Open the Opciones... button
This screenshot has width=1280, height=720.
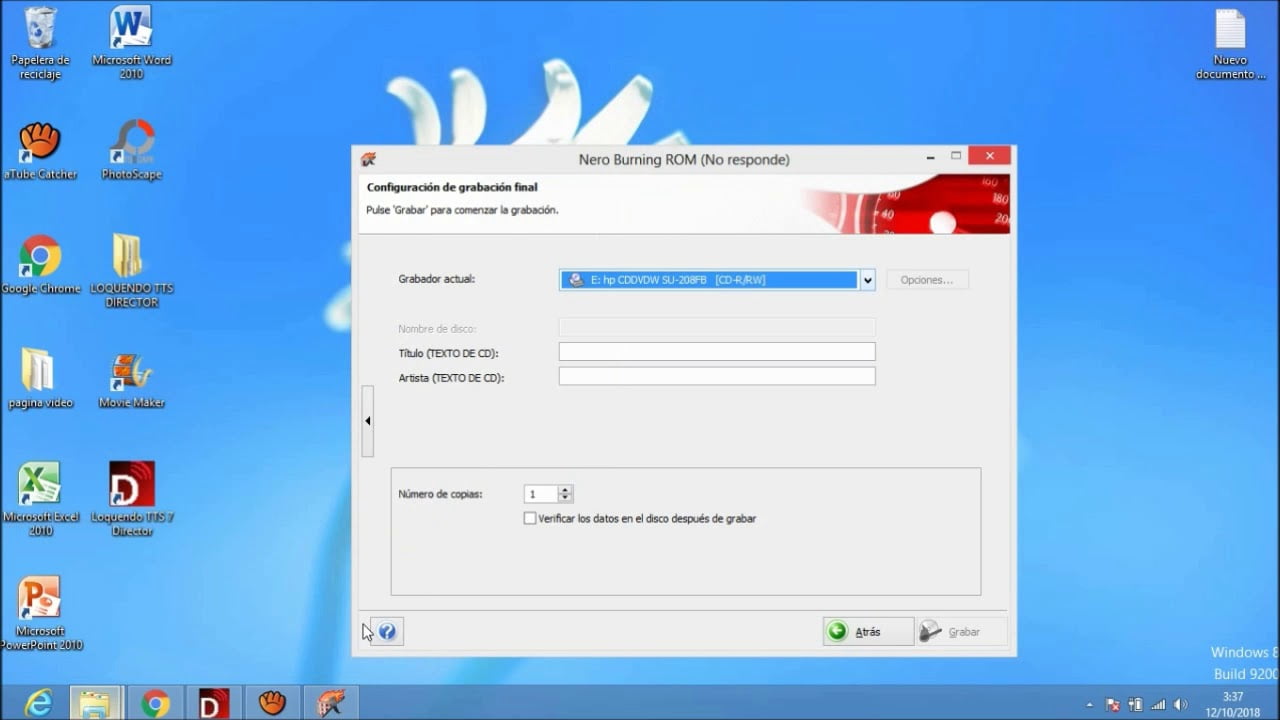coord(927,280)
